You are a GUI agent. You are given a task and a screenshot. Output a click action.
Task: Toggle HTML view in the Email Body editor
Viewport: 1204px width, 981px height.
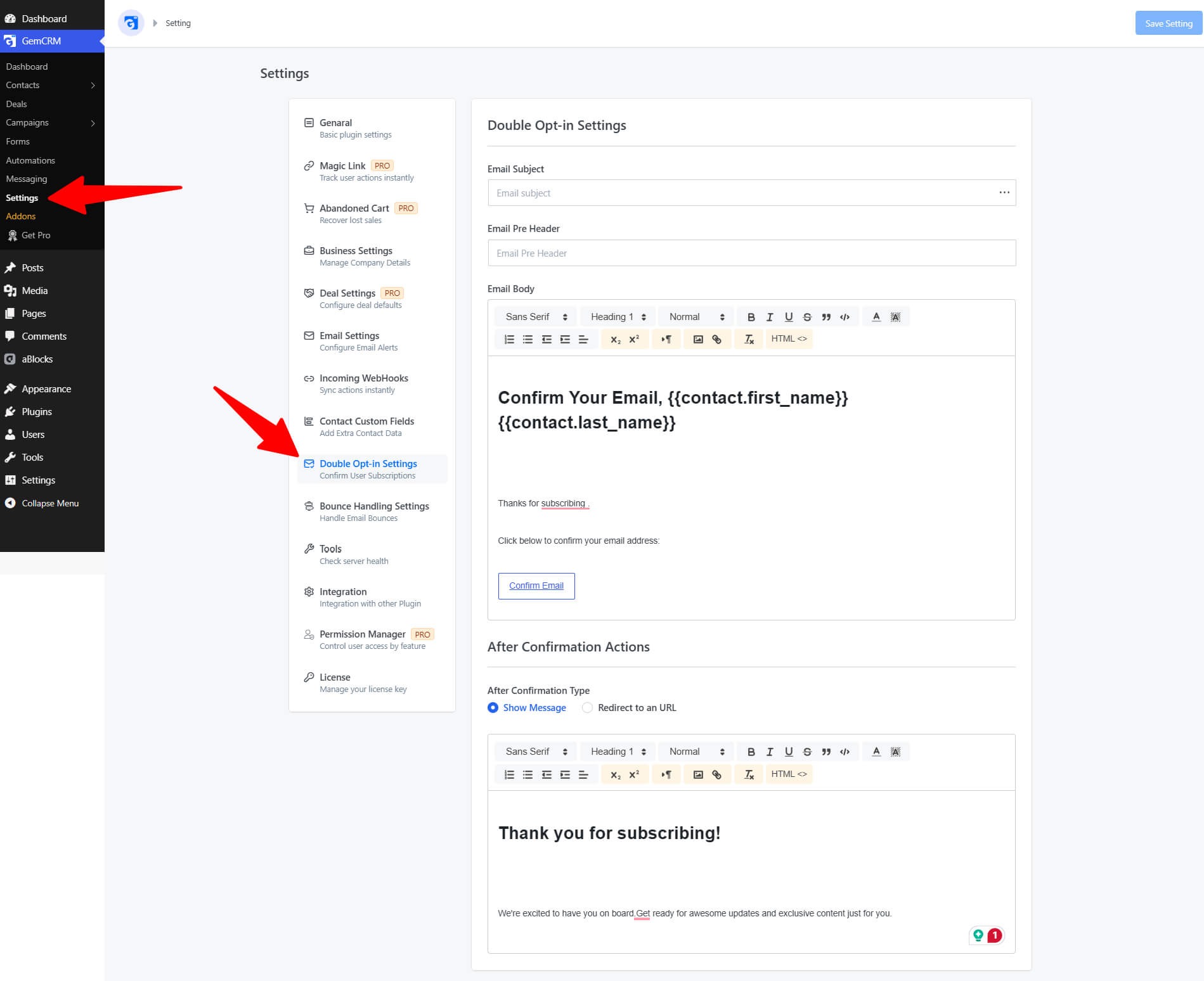(789, 339)
